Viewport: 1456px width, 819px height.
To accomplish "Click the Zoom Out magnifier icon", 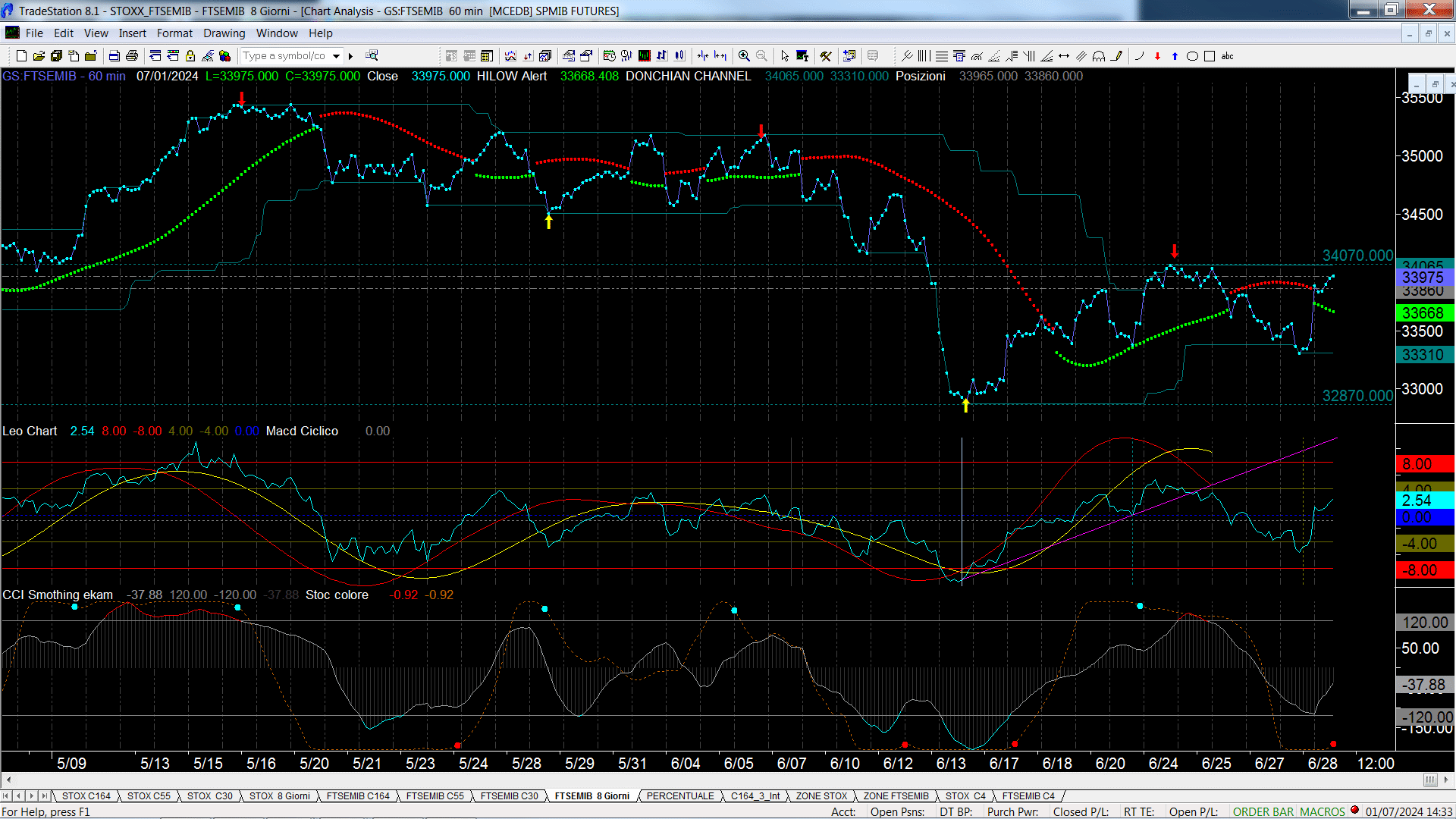I will tap(761, 55).
